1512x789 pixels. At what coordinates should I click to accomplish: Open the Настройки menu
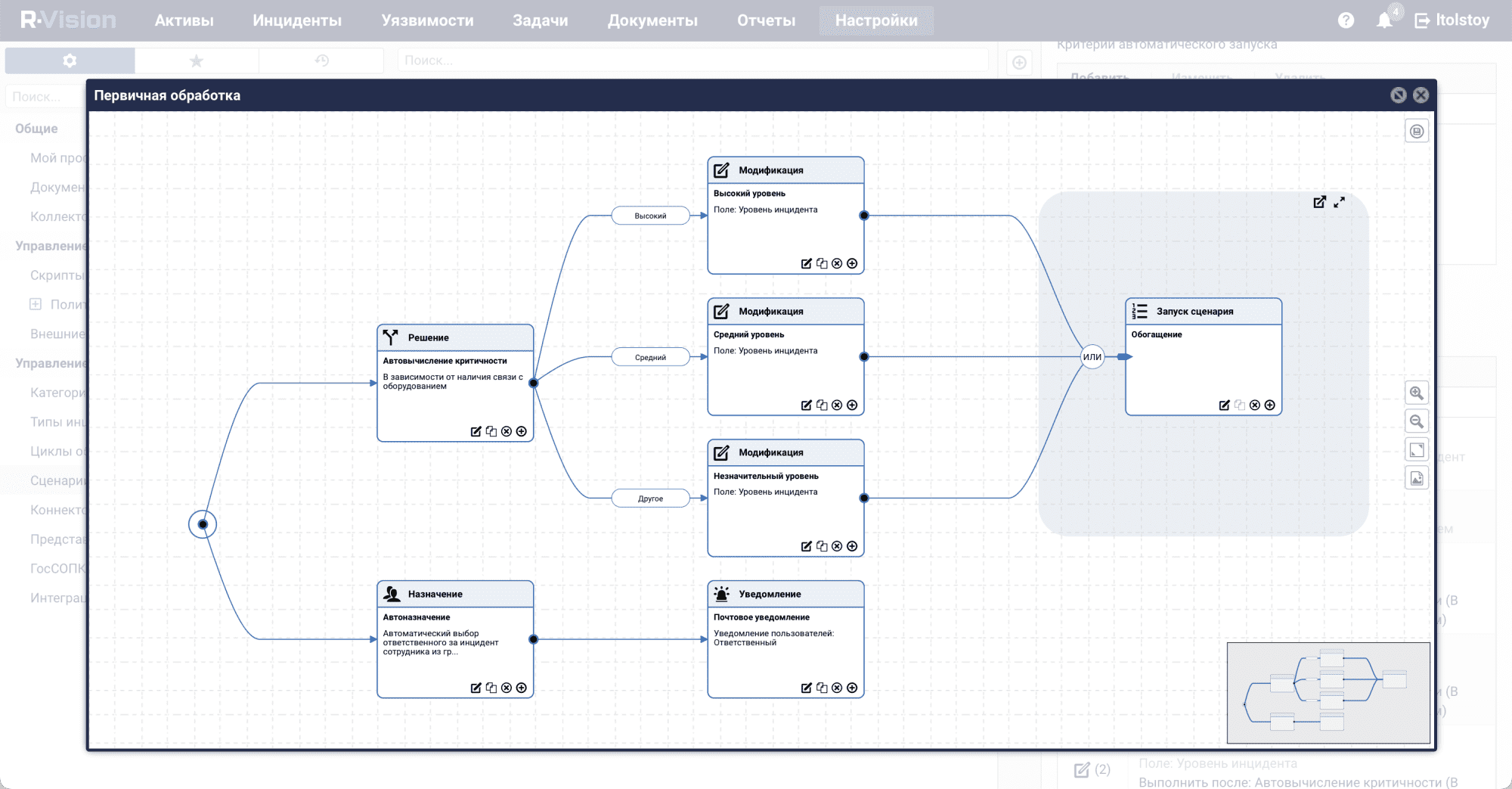coord(877,20)
